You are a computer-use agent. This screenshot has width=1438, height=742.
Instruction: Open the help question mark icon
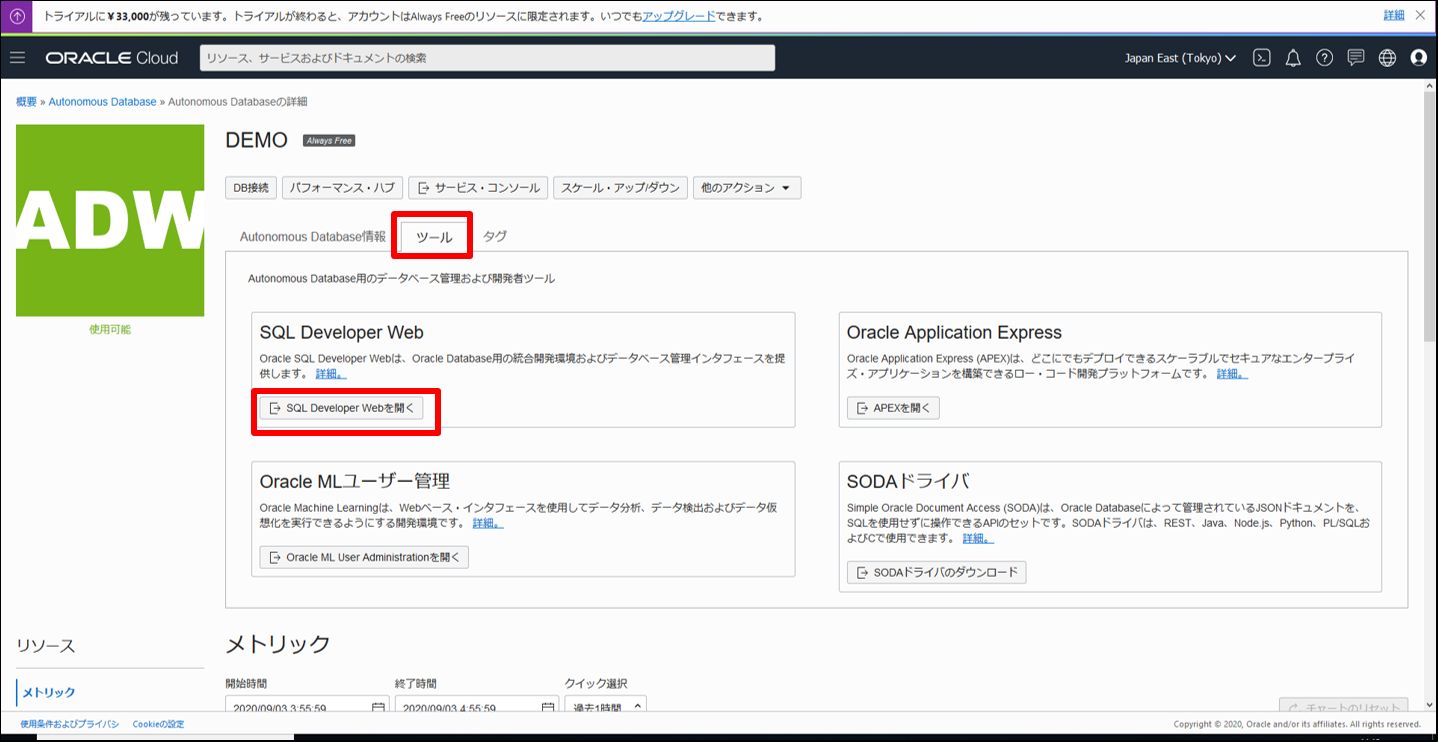1324,58
